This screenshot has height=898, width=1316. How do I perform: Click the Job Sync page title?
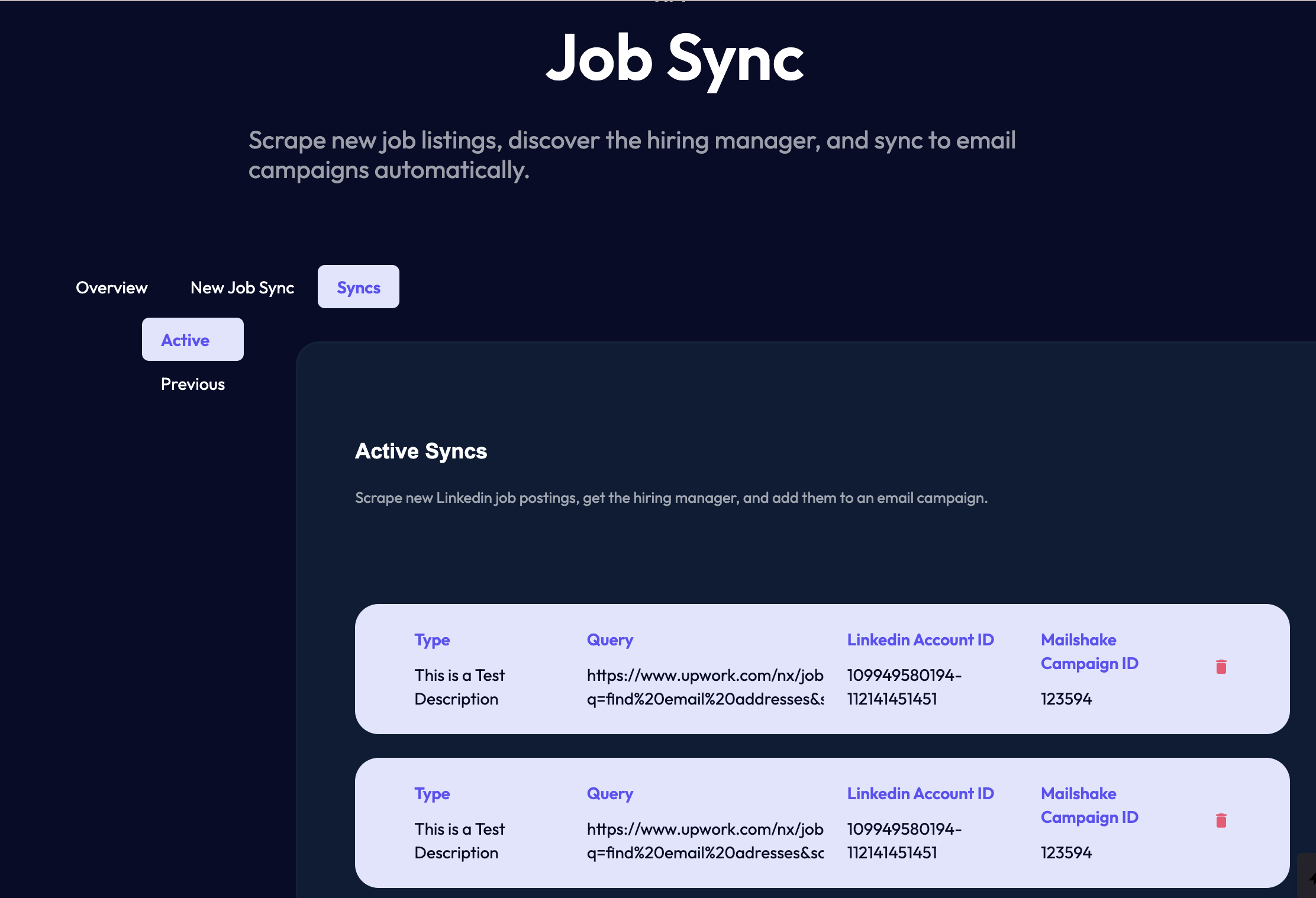pos(674,58)
